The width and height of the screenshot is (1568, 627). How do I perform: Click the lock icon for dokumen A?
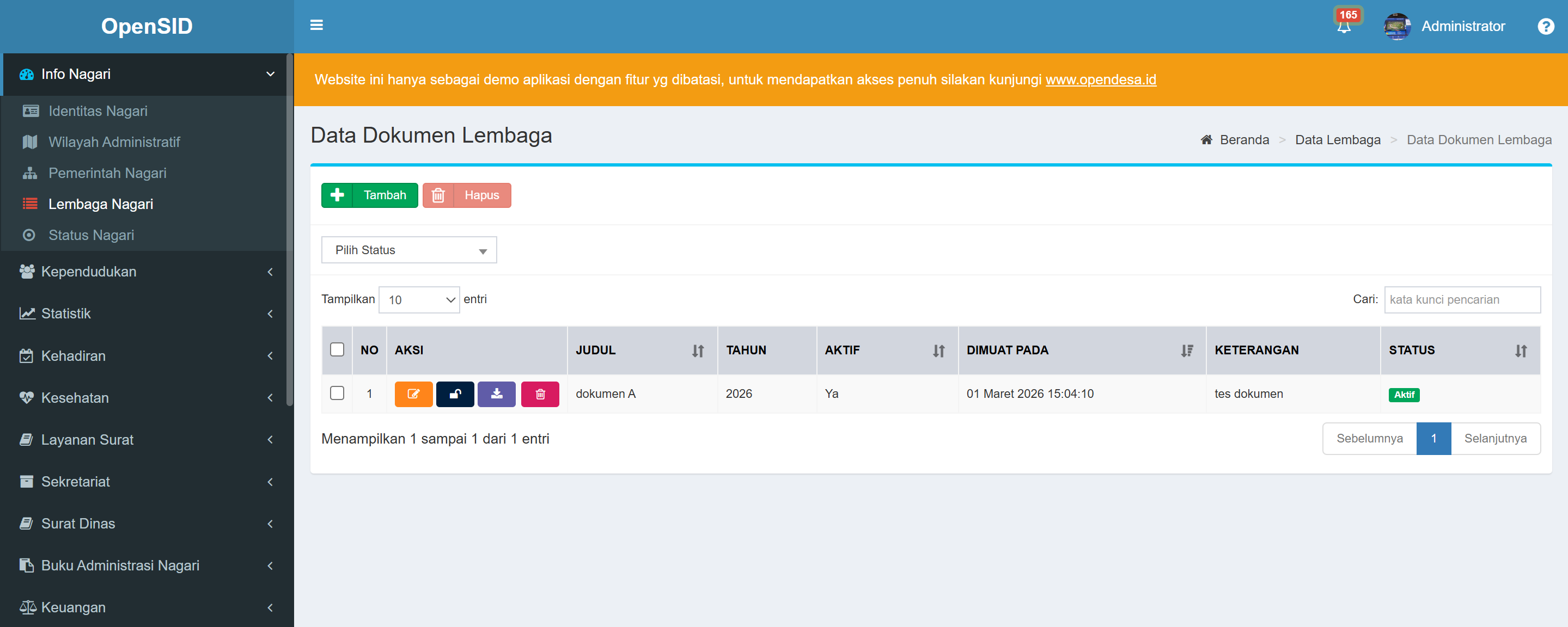pos(455,394)
